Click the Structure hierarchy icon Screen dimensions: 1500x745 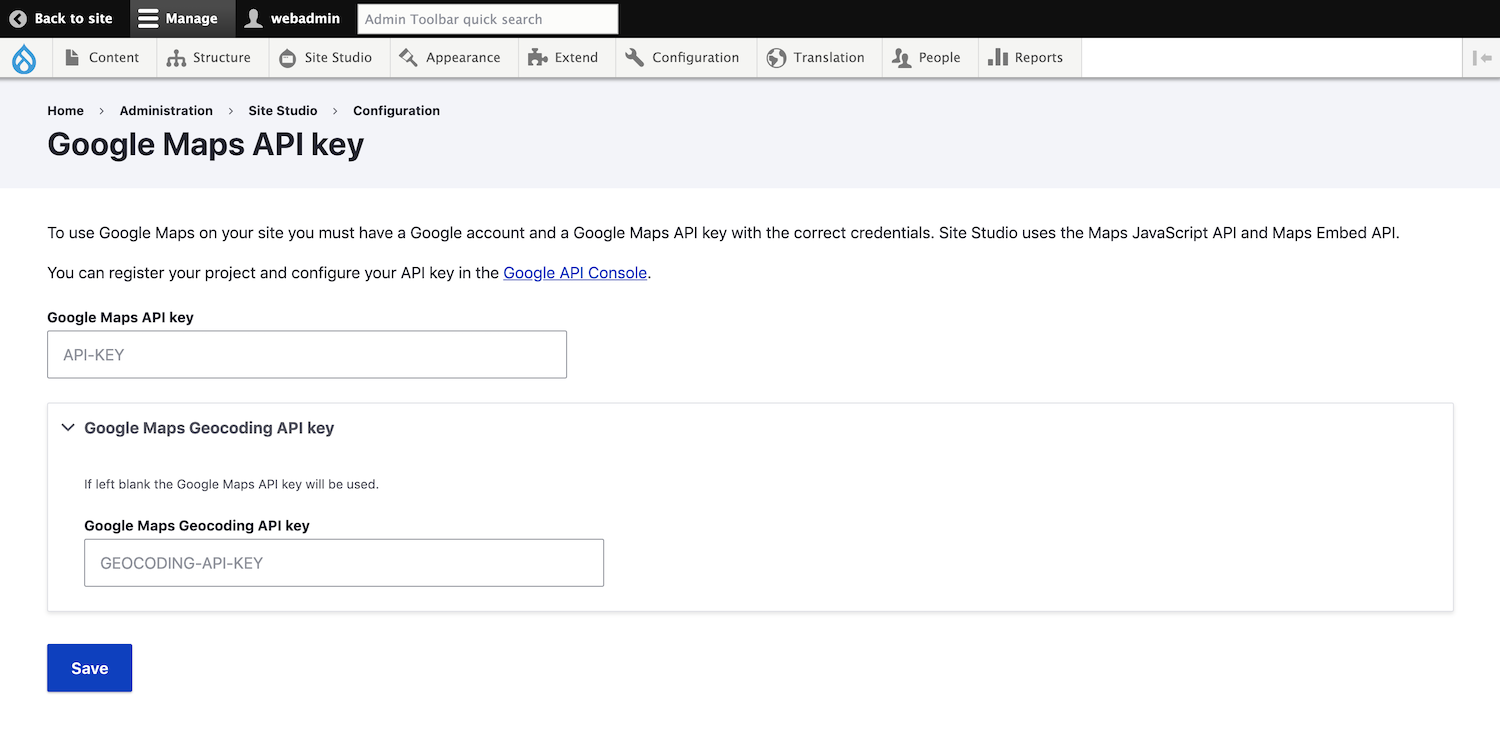(x=176, y=58)
